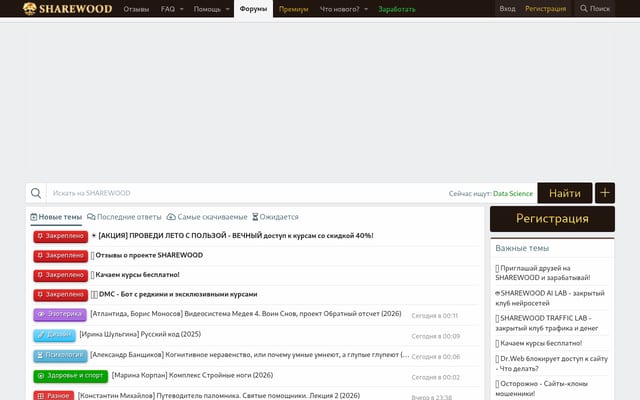
Task: Click Регистрация in the top header
Action: (545, 9)
